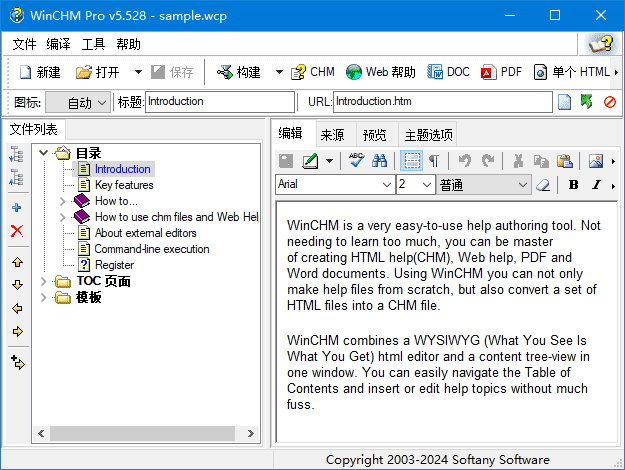Click the editor save disk icon

point(286,161)
